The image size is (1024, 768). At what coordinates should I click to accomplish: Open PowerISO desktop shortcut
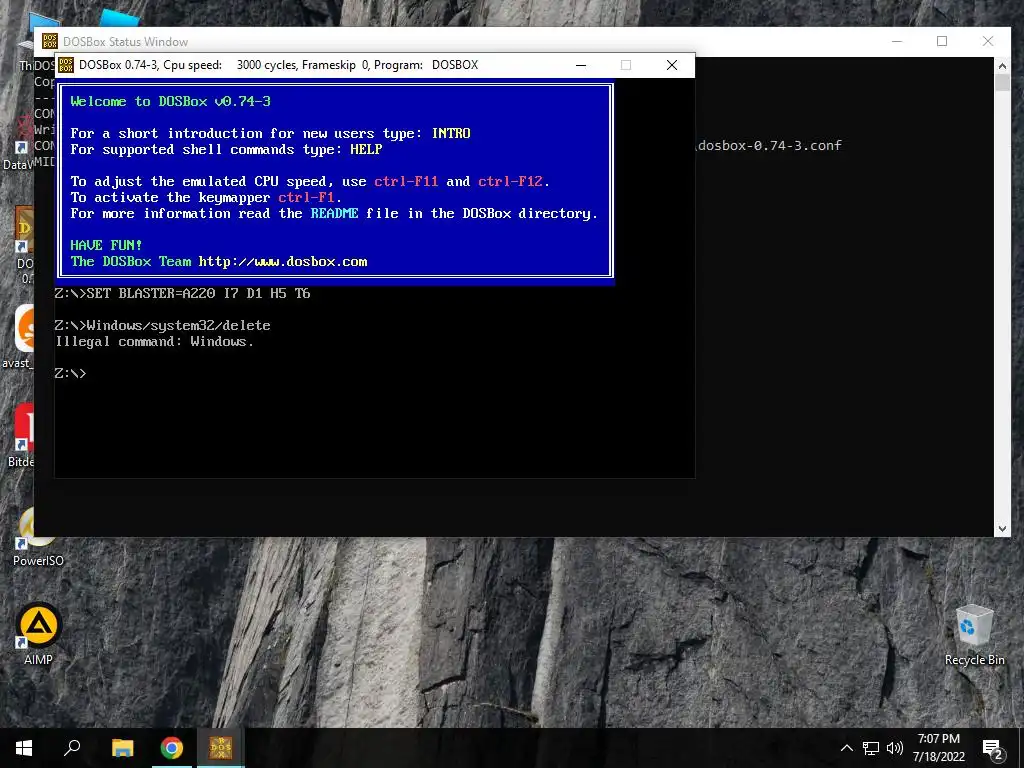38,536
